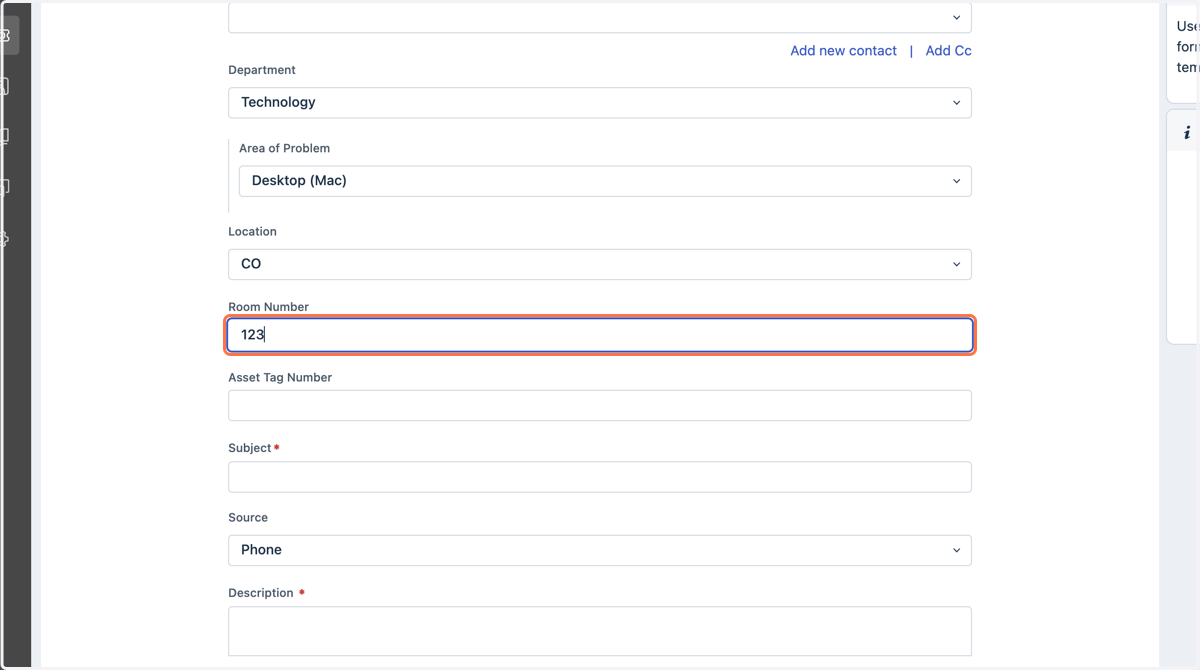Open the Department dropdown showing Technology

600,102
